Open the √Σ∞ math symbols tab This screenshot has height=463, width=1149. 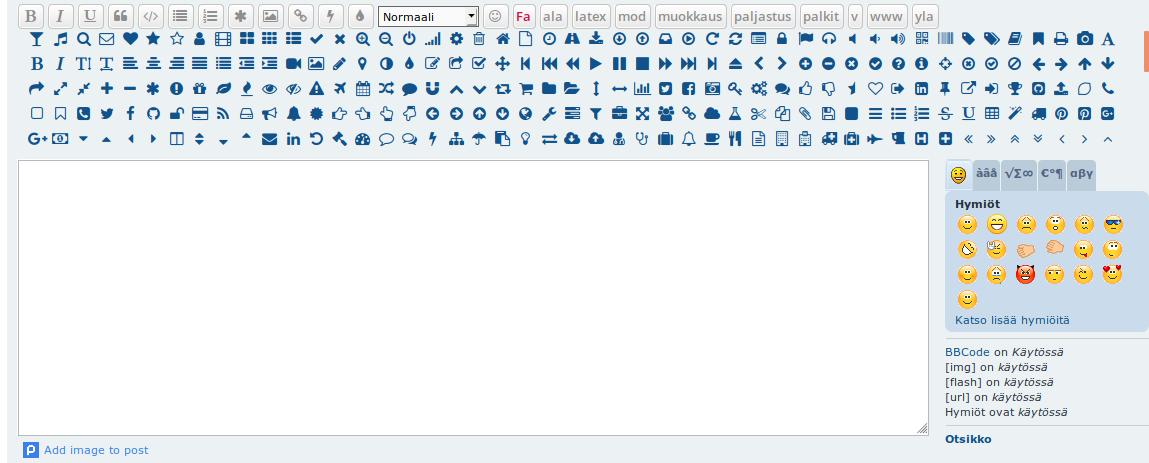1019,174
